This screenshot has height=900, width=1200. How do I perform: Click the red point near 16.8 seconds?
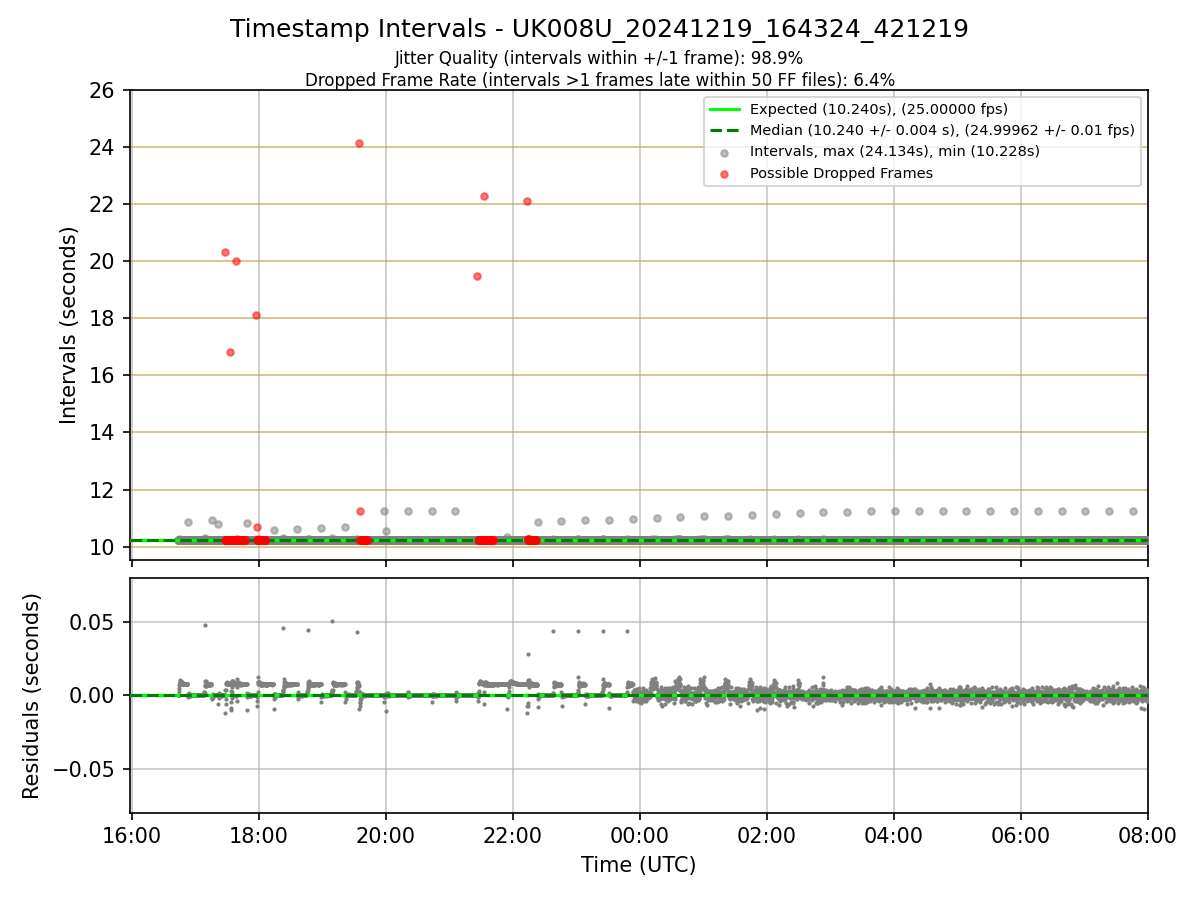click(230, 352)
